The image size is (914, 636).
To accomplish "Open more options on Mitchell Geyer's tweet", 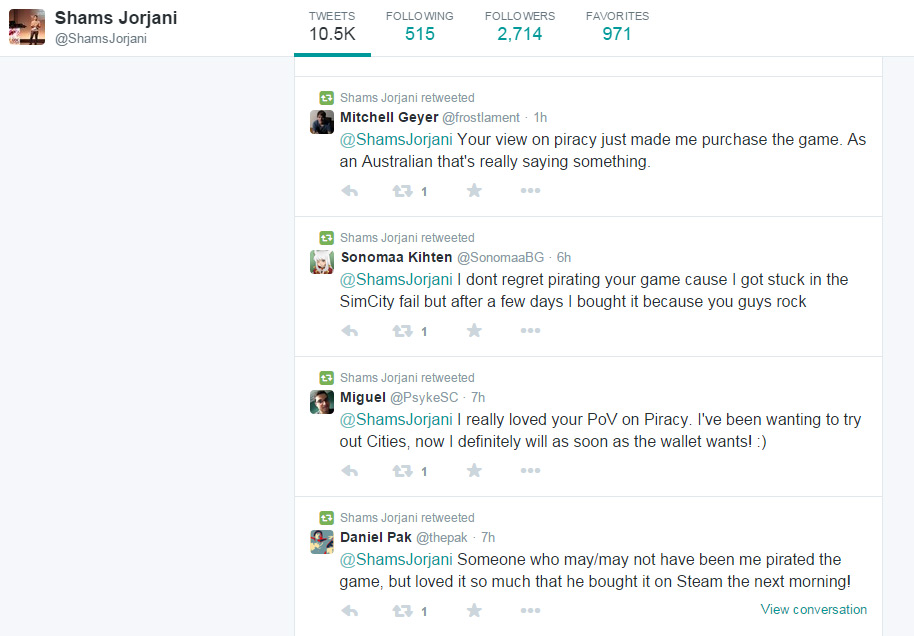I will [x=530, y=191].
